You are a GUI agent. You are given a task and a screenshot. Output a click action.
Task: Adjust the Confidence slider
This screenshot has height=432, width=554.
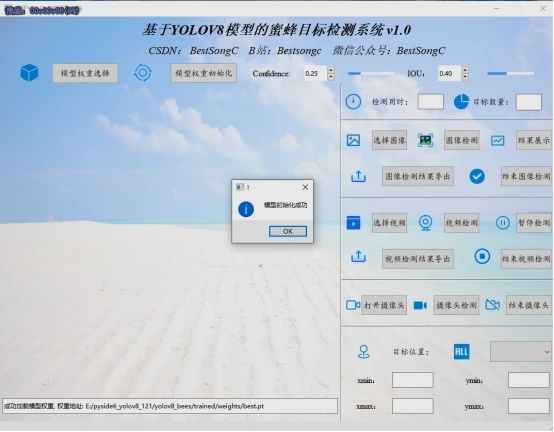[371, 73]
